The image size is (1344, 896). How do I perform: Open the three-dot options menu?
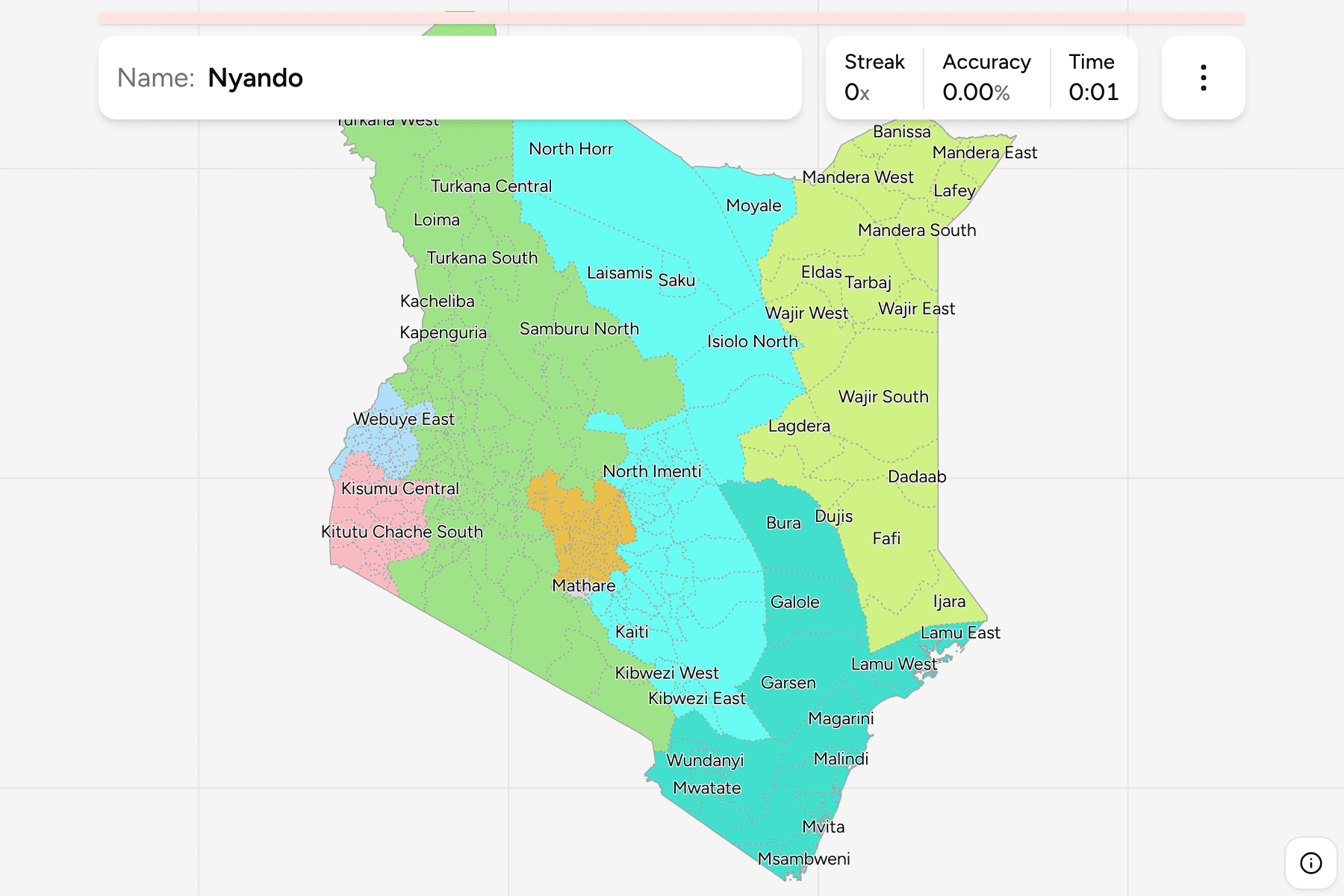click(x=1203, y=78)
